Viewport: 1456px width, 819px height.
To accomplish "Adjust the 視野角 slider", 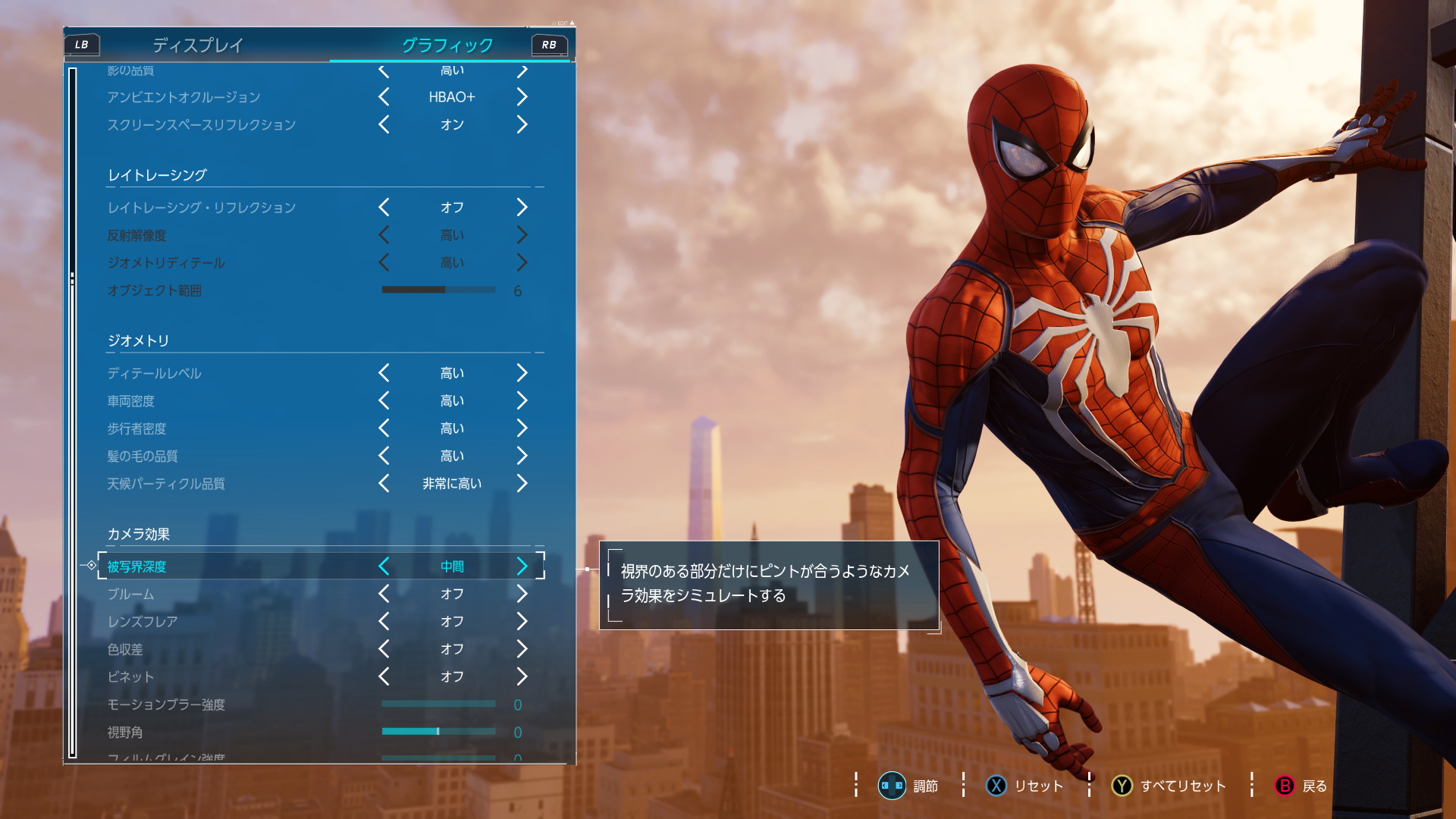I will (x=438, y=732).
